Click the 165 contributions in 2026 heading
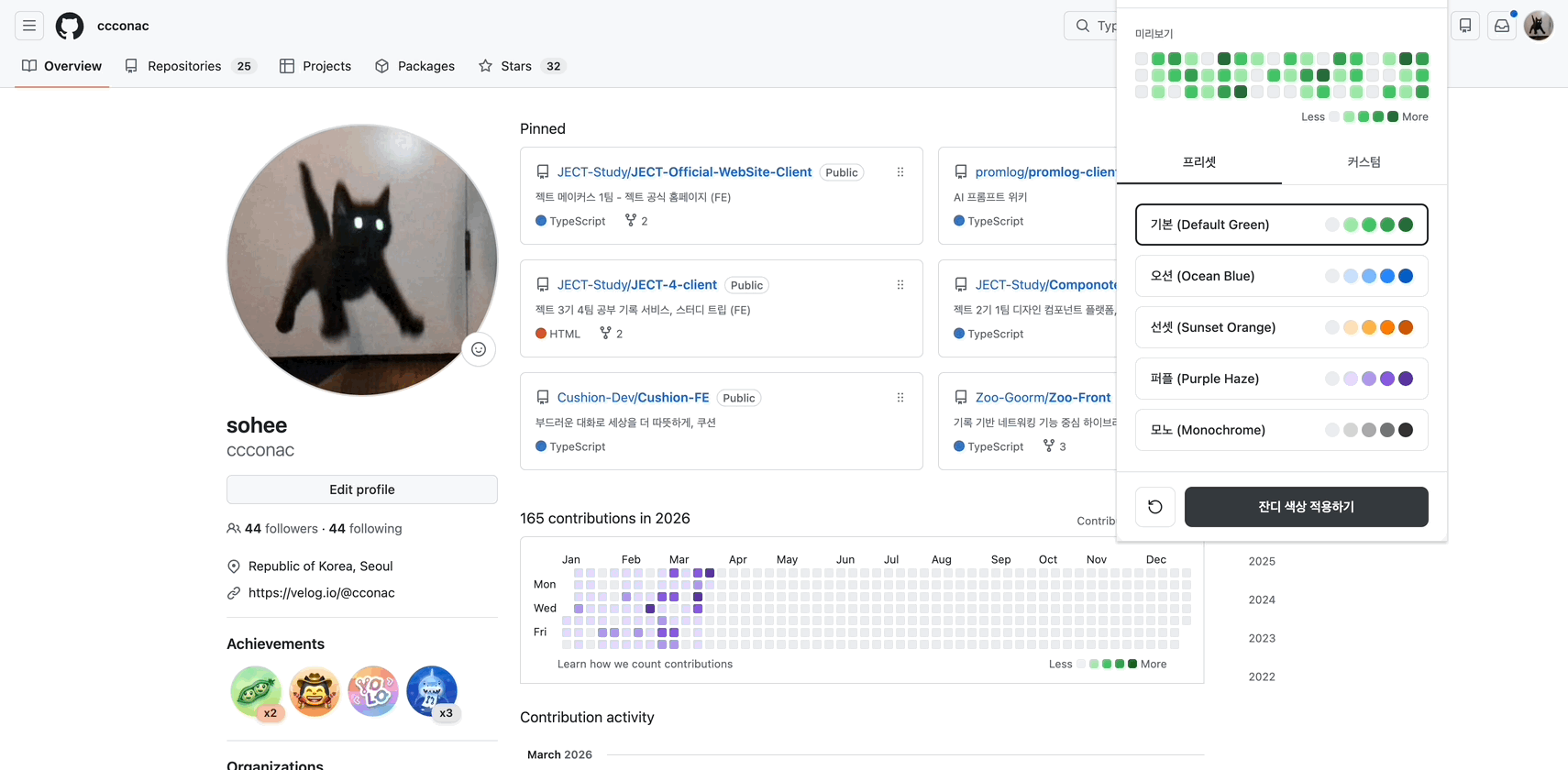1568x770 pixels. tap(605, 519)
